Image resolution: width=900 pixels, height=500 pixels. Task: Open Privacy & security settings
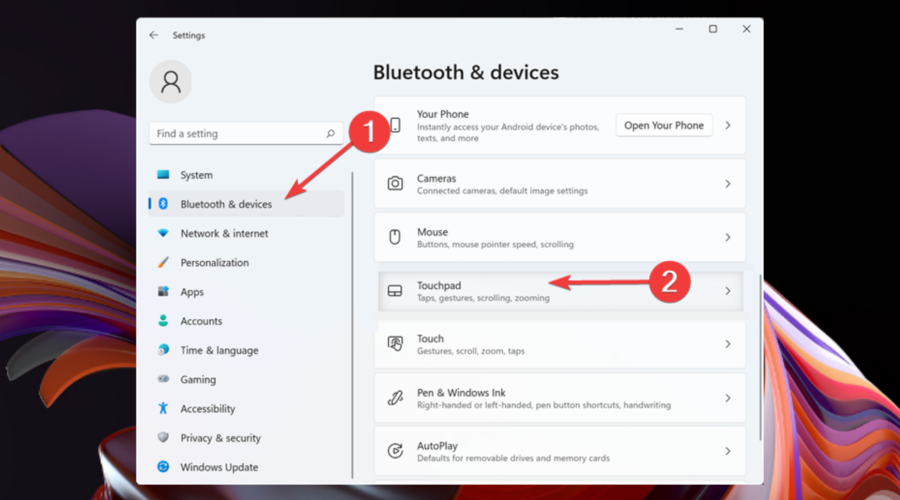[x=246, y=438]
